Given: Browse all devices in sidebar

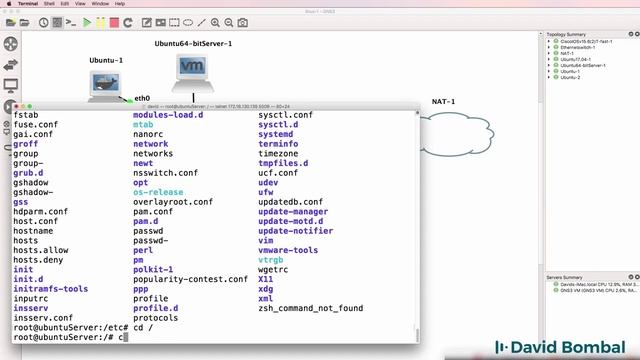Looking at the screenshot, I should [x=7, y=127].
